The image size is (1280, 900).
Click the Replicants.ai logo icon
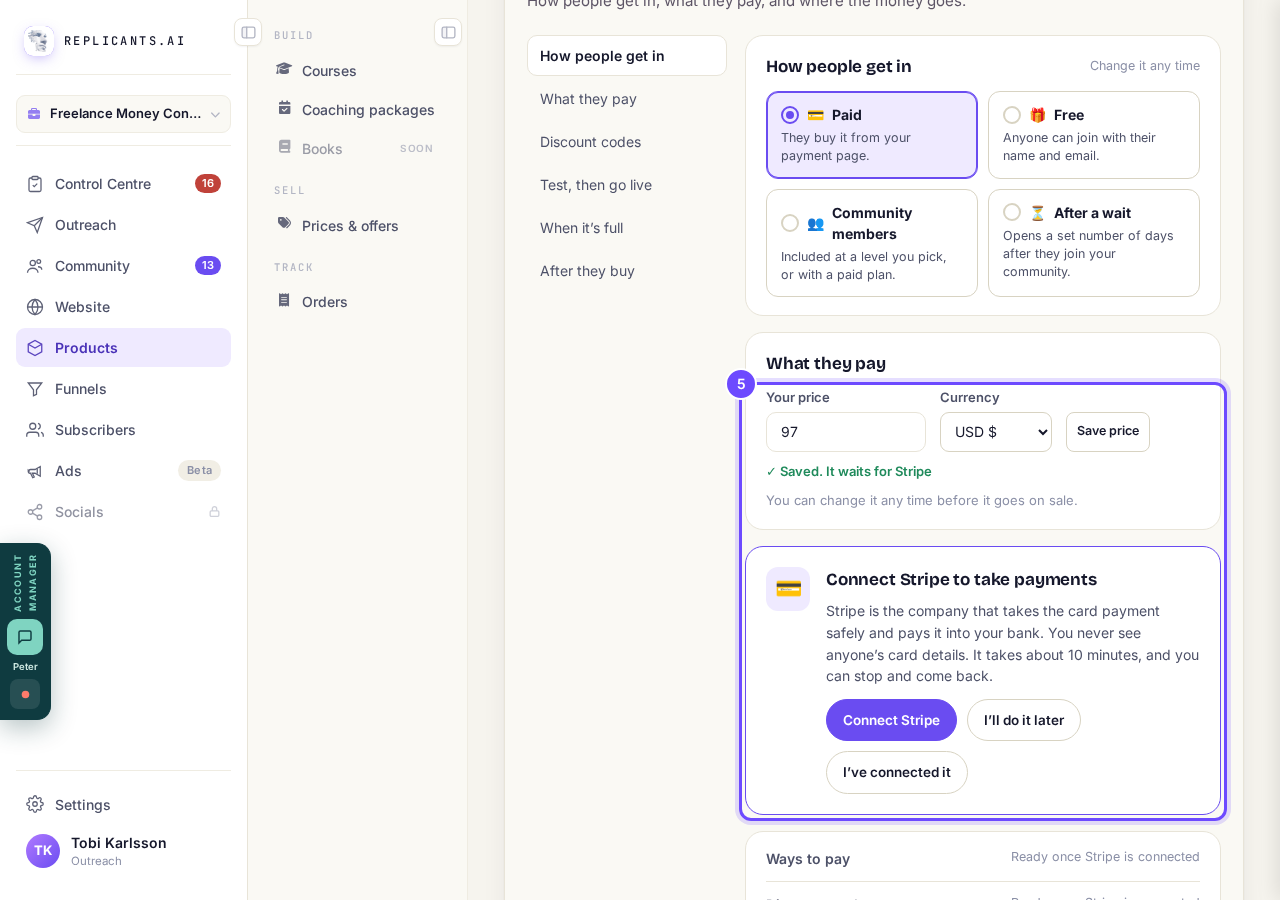pyautogui.click(x=39, y=41)
